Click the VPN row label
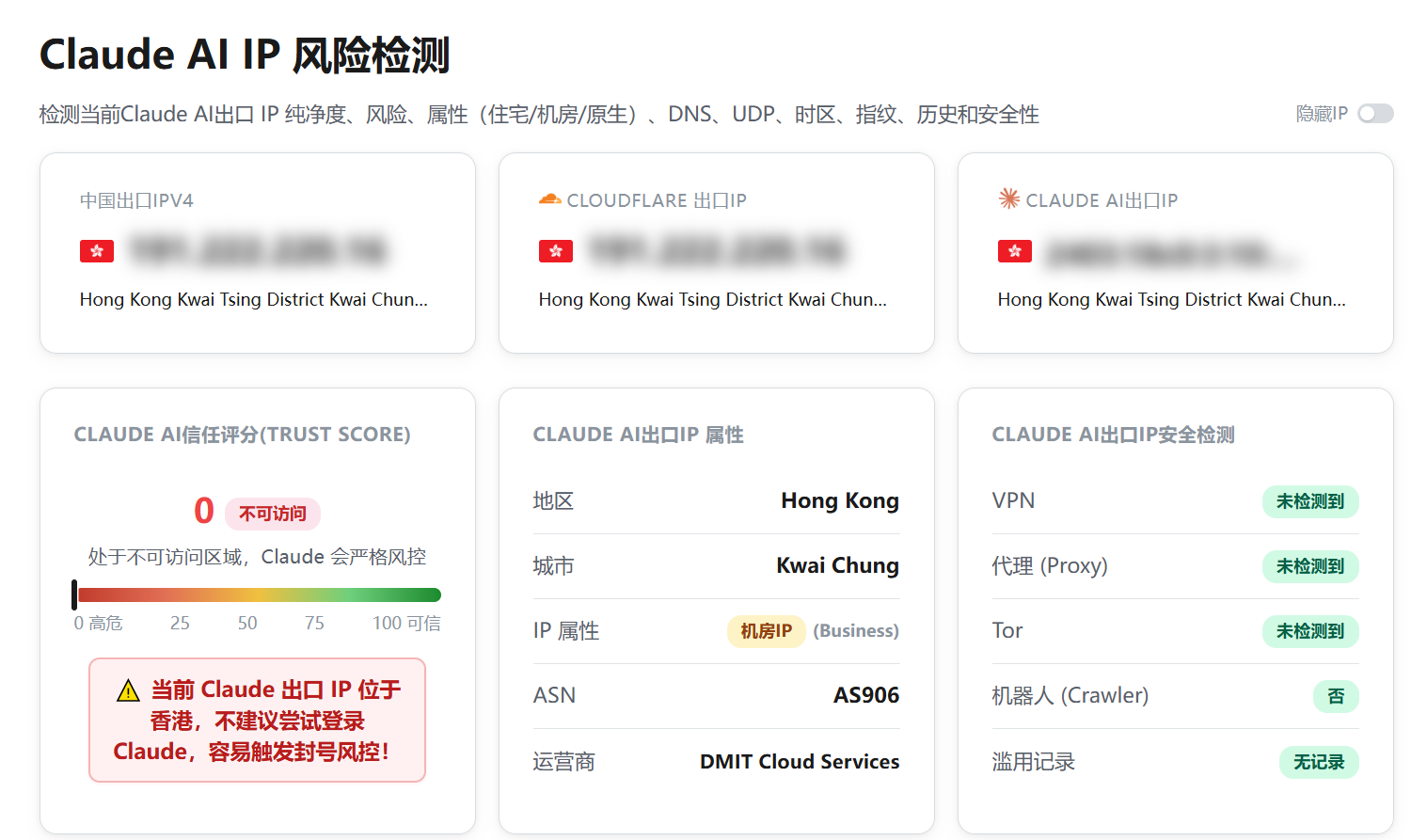Image resolution: width=1411 pixels, height=840 pixels. 1013,500
